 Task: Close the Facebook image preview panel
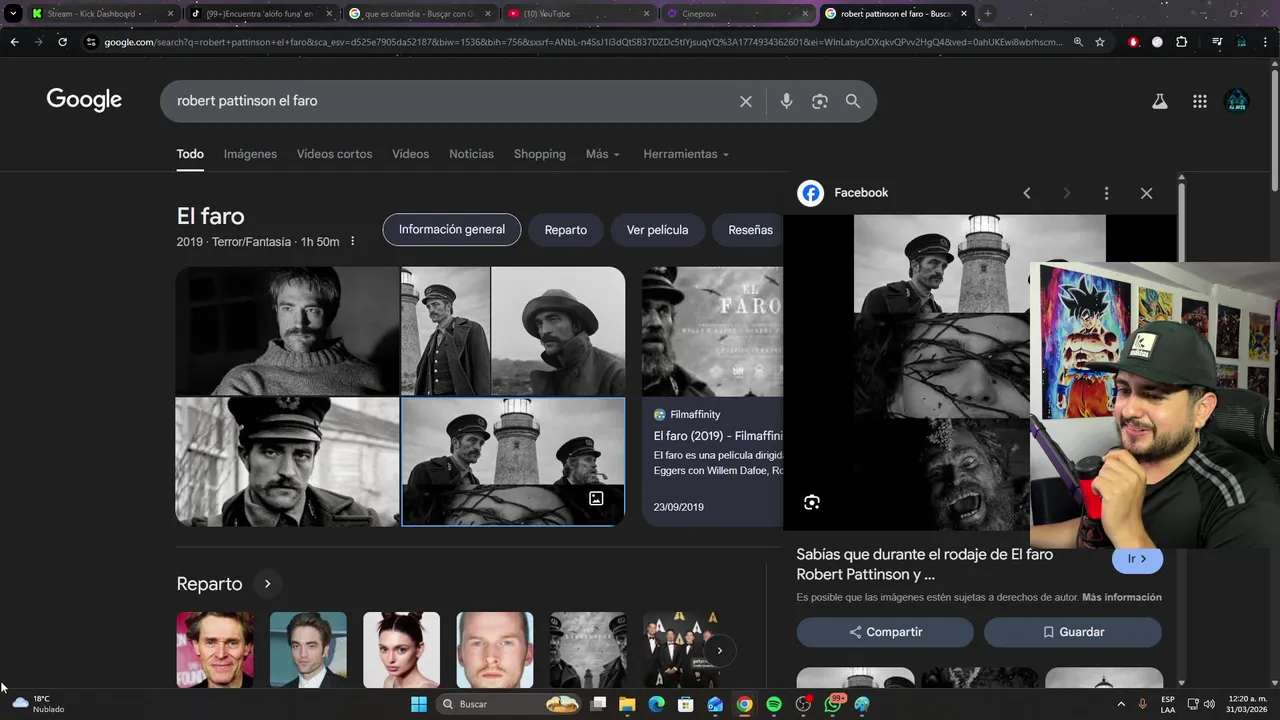1146,193
